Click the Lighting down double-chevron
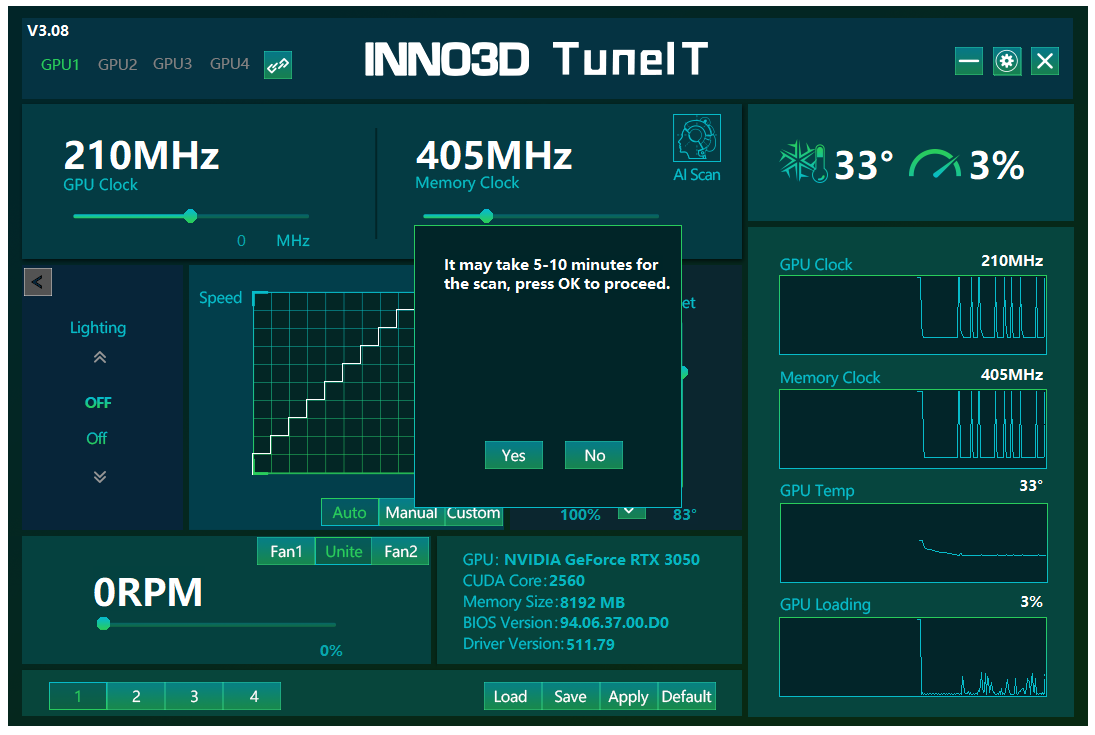The height and width of the screenshot is (735, 1095). (100, 476)
